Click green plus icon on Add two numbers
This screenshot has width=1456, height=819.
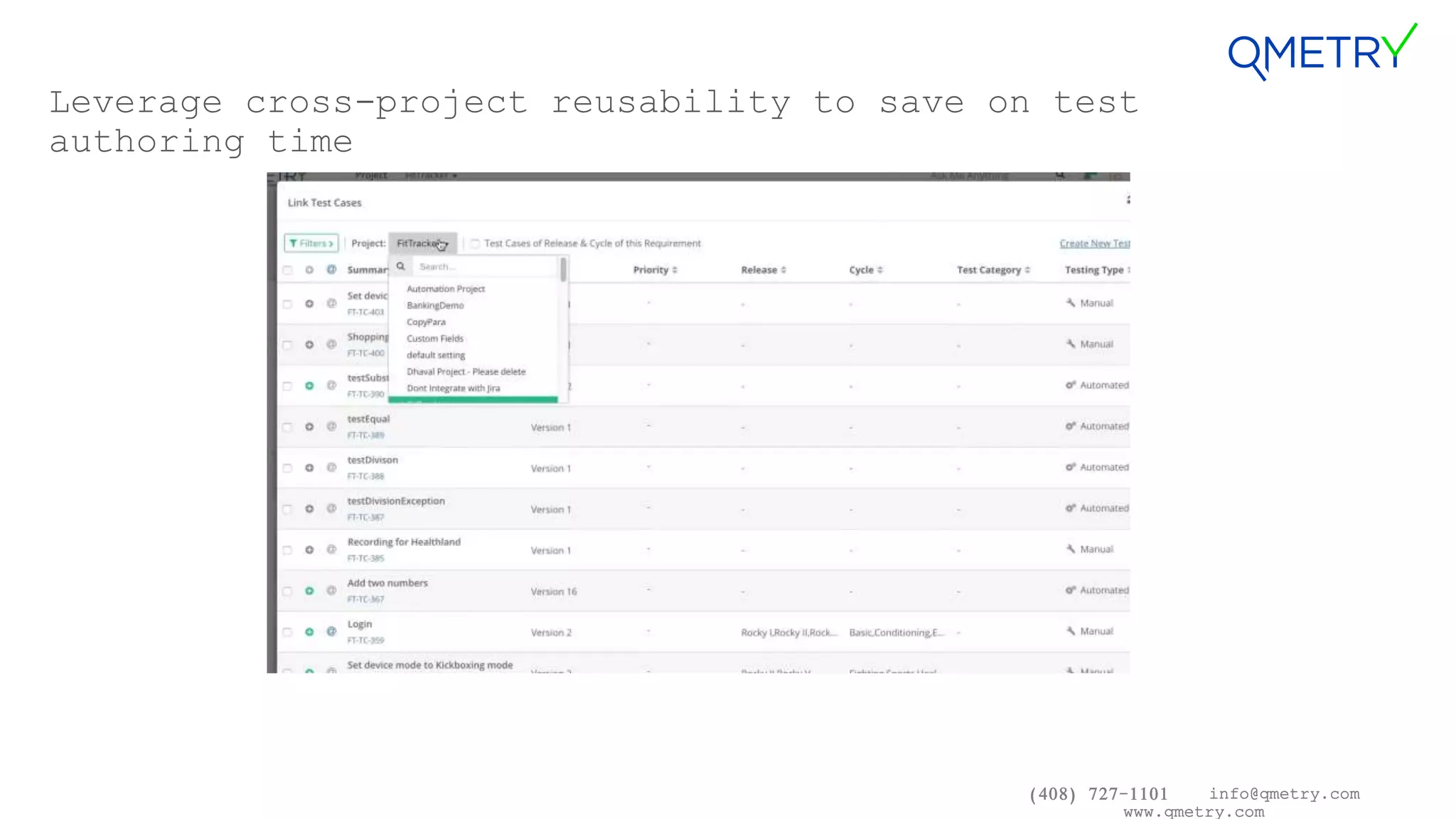point(309,591)
